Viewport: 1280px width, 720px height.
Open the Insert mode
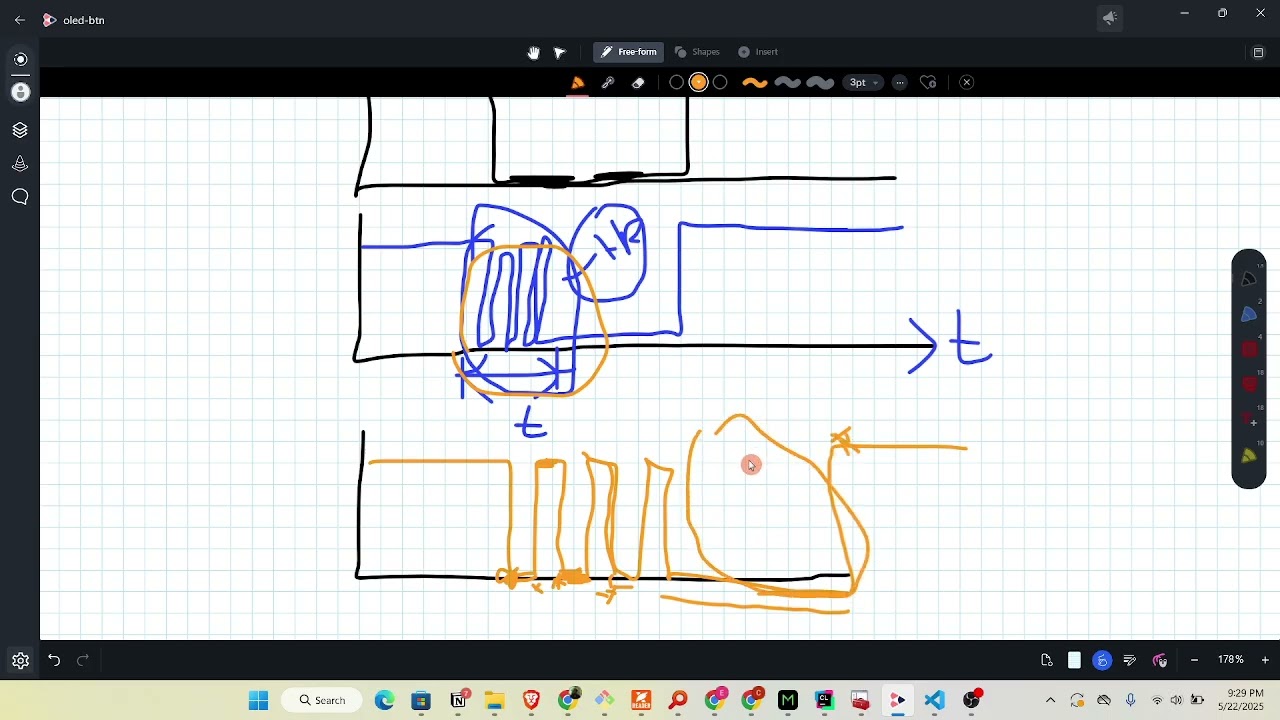pos(758,52)
